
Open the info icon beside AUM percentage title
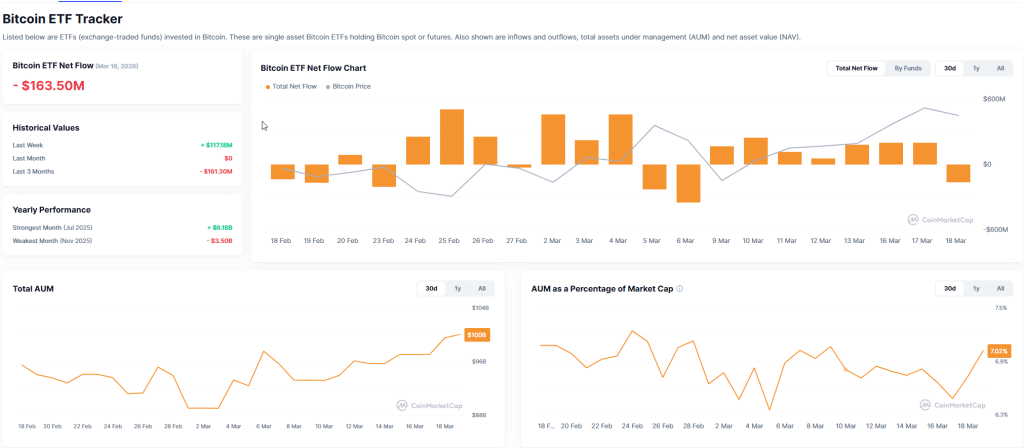(680, 289)
